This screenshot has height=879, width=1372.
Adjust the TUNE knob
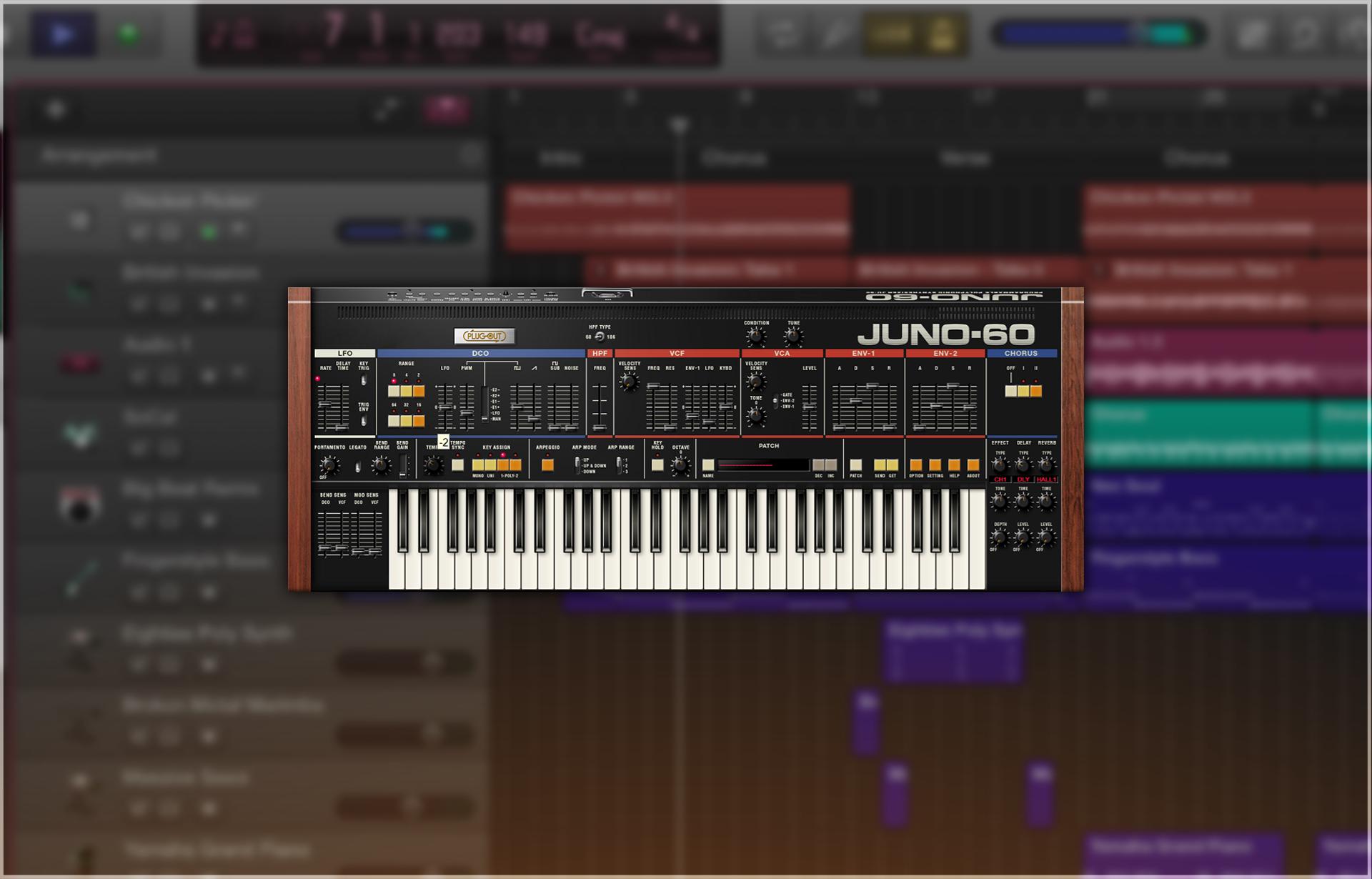coord(793,336)
